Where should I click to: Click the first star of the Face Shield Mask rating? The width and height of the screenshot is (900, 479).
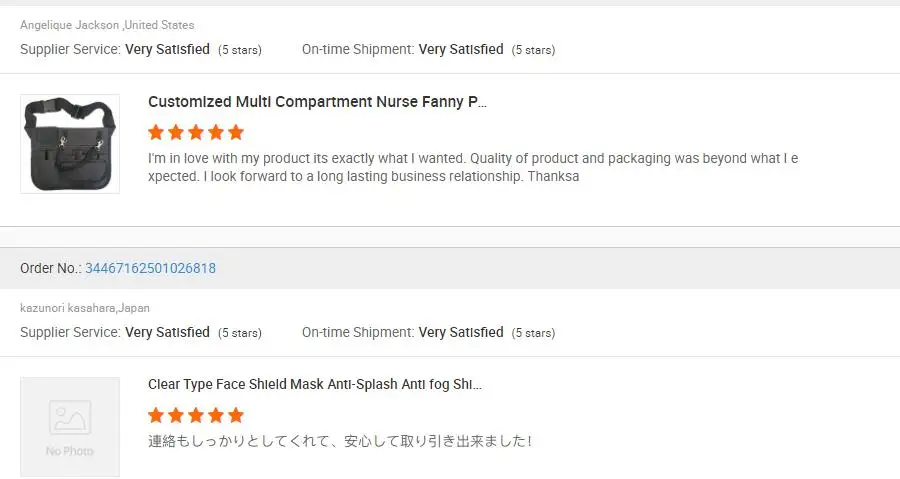(156, 415)
